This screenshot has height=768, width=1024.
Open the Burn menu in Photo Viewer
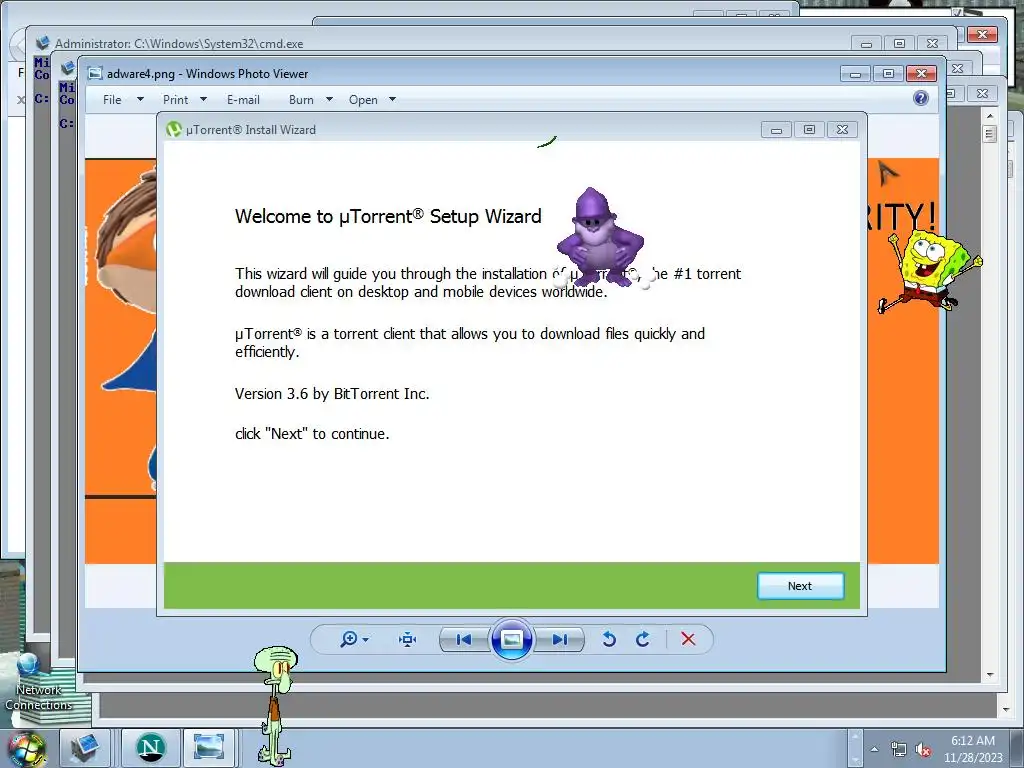(x=301, y=100)
